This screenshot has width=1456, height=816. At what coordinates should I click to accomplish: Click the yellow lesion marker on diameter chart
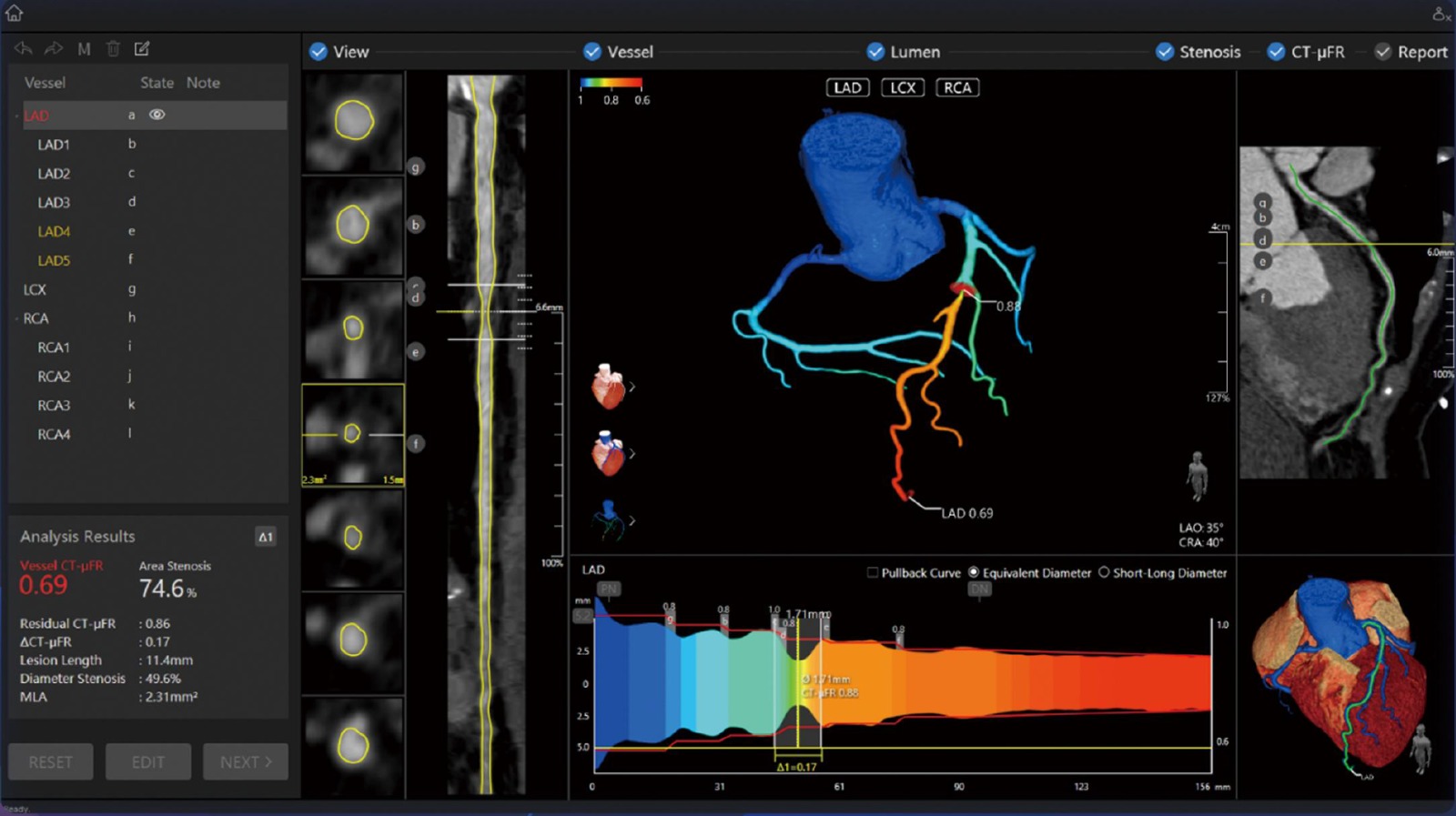(x=798, y=684)
